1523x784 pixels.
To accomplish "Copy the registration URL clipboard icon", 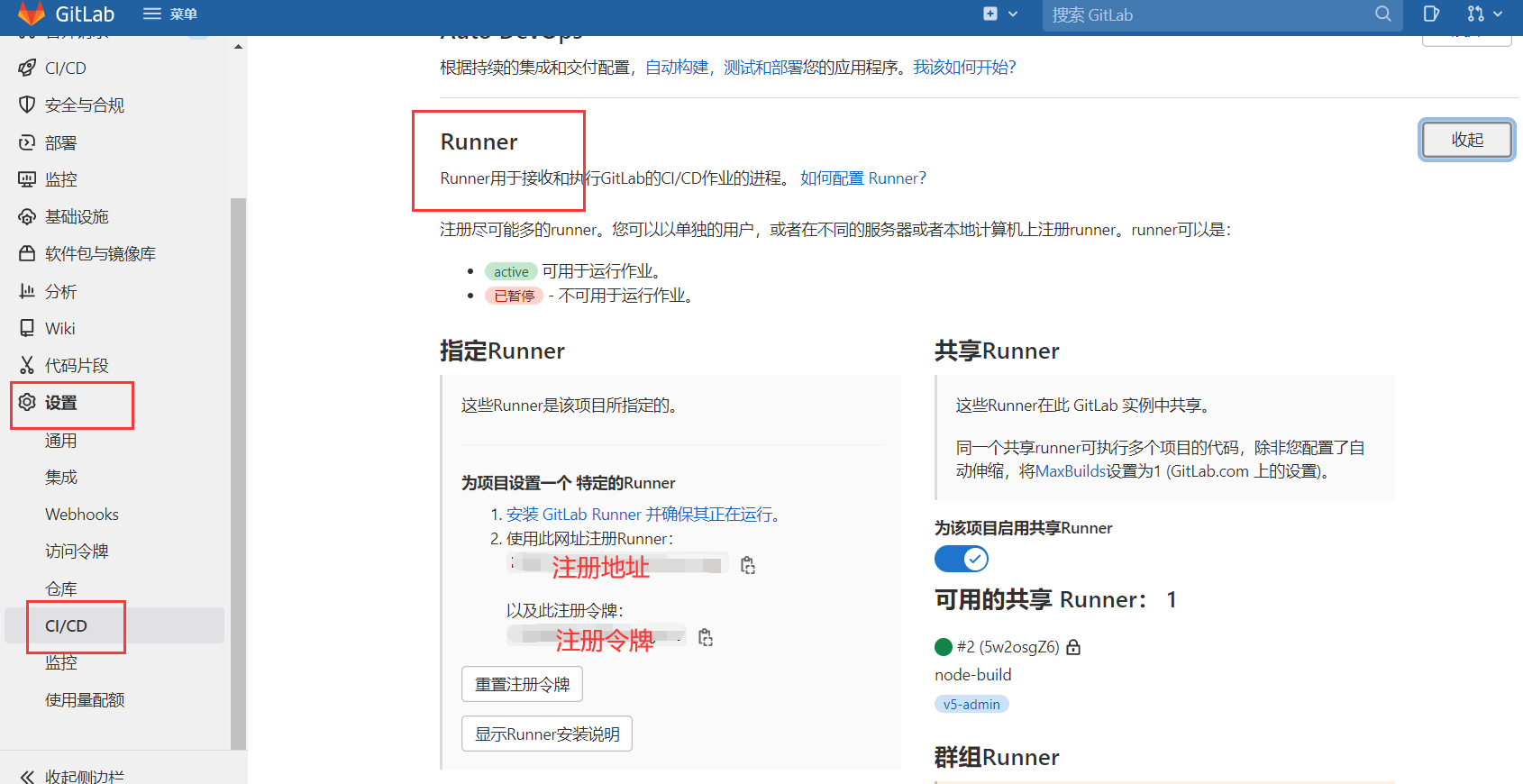I will point(748,565).
